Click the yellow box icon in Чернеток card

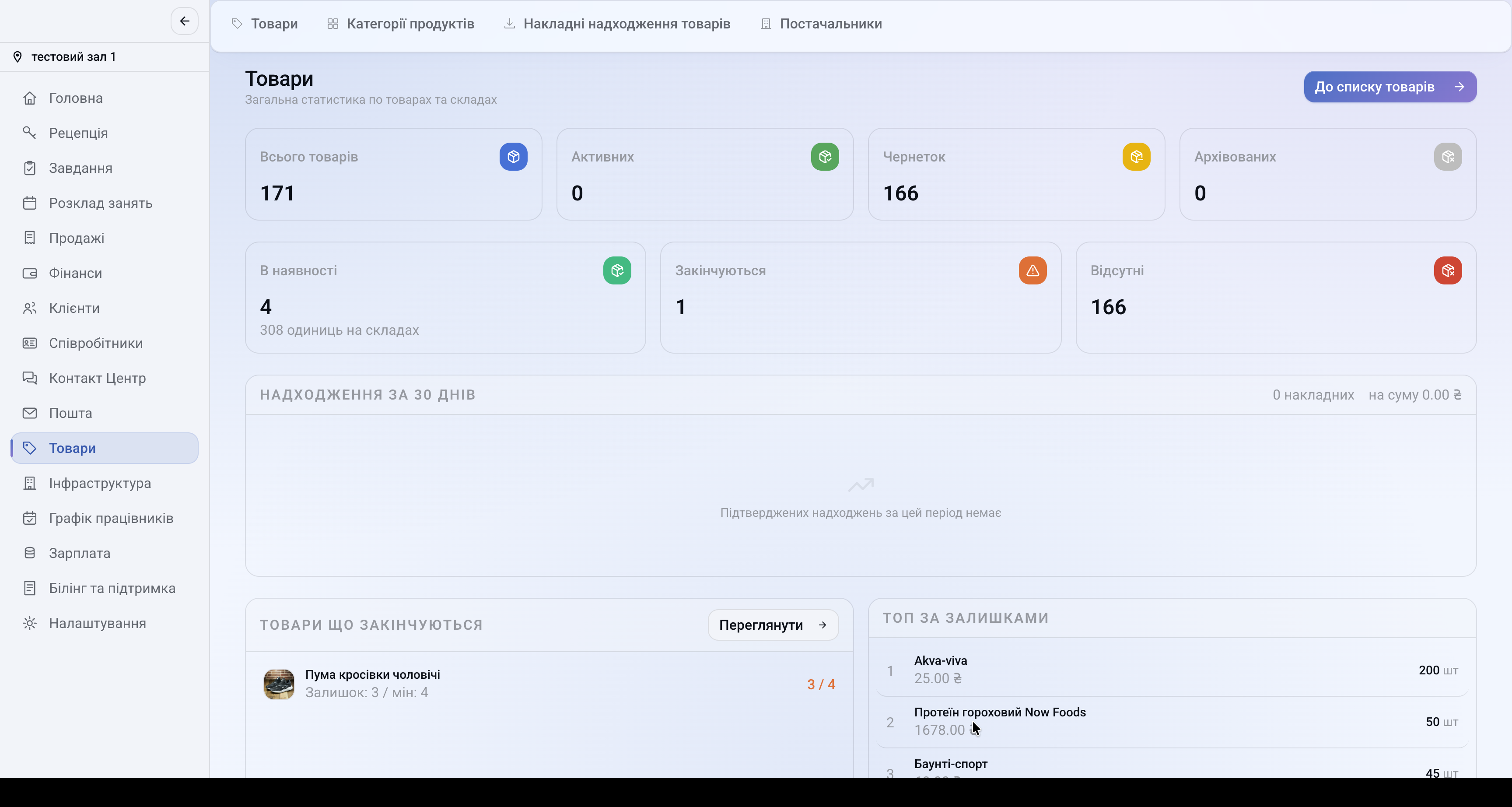click(1136, 157)
